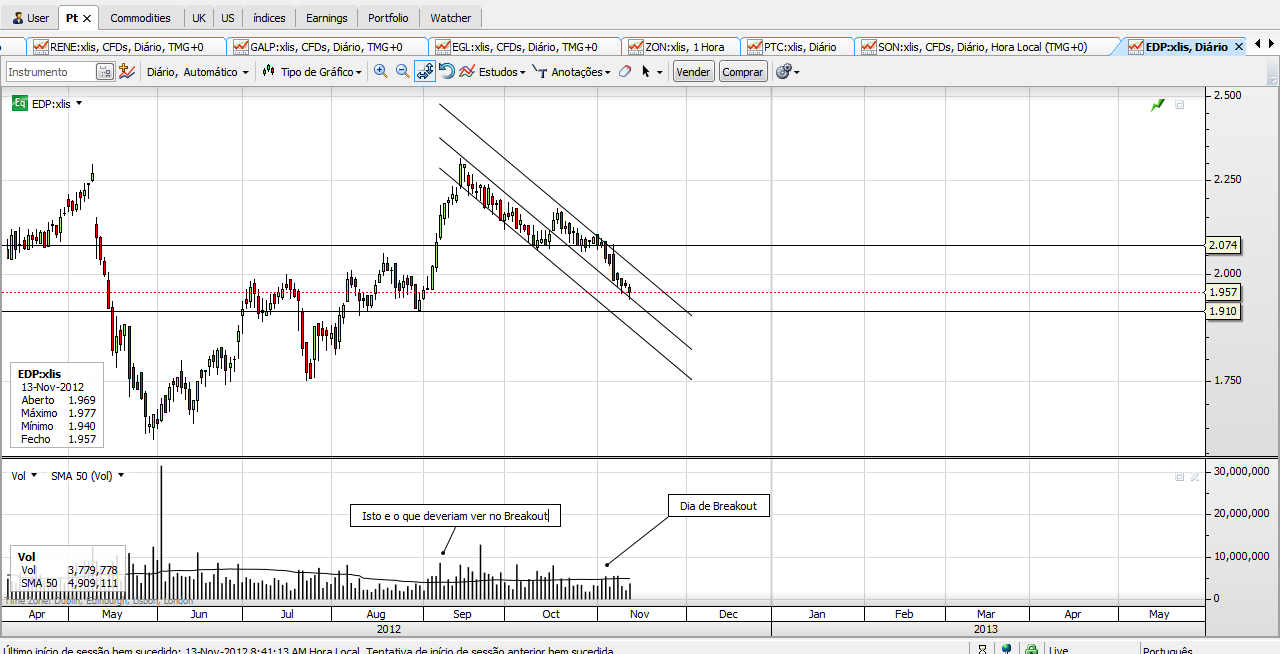
Task: Click the Comprar button
Action: pos(743,72)
